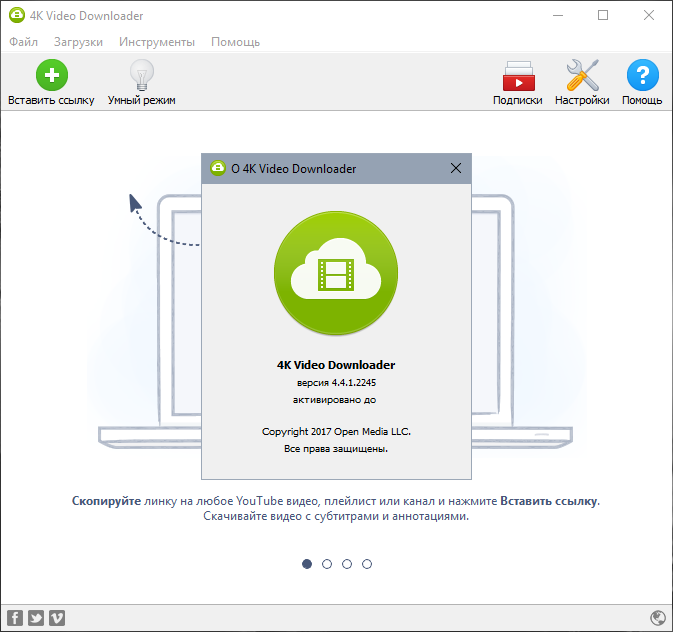Click 'Copyright 2017 Open Media LLC.' text

(336, 431)
